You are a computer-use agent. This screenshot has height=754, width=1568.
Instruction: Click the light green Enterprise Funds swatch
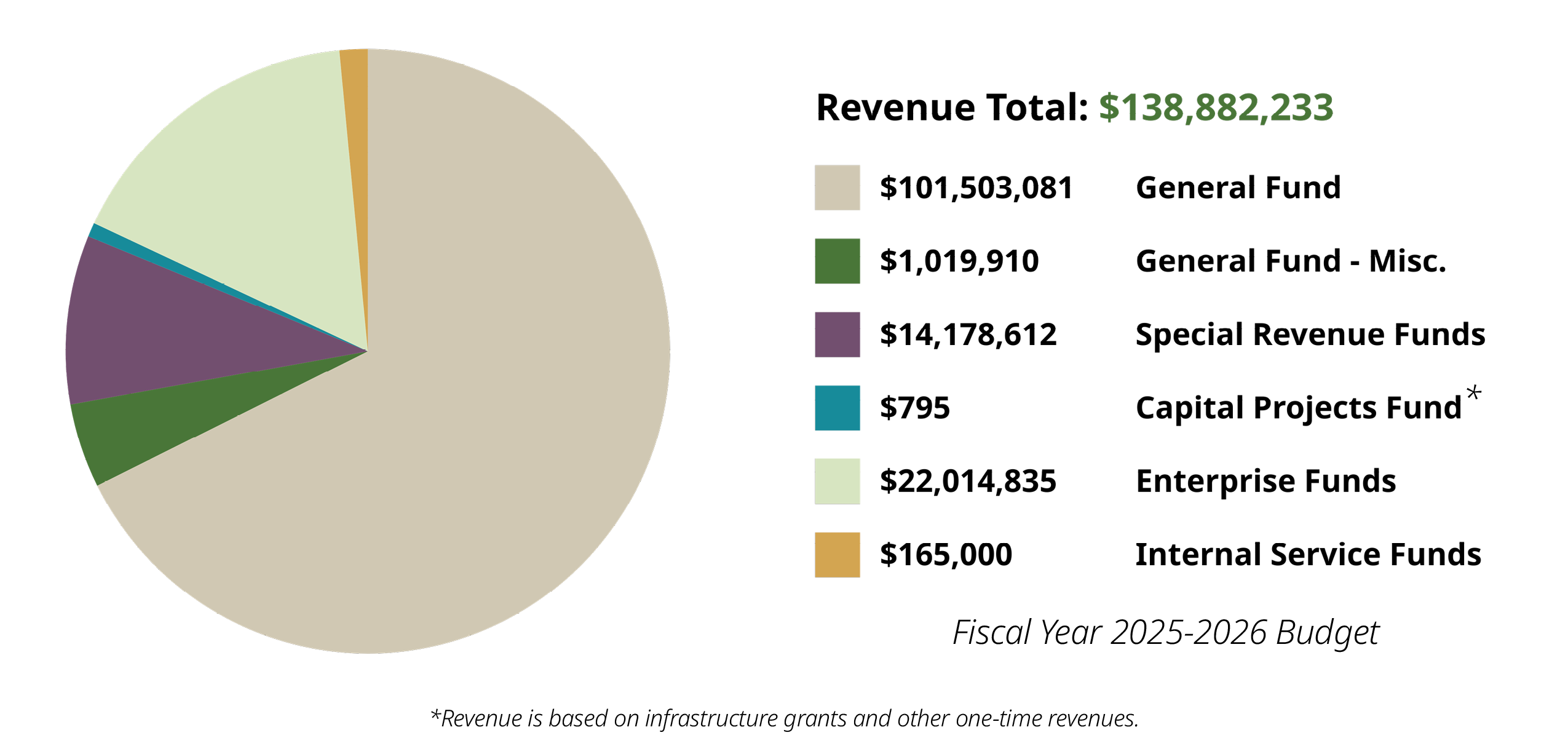(x=836, y=483)
